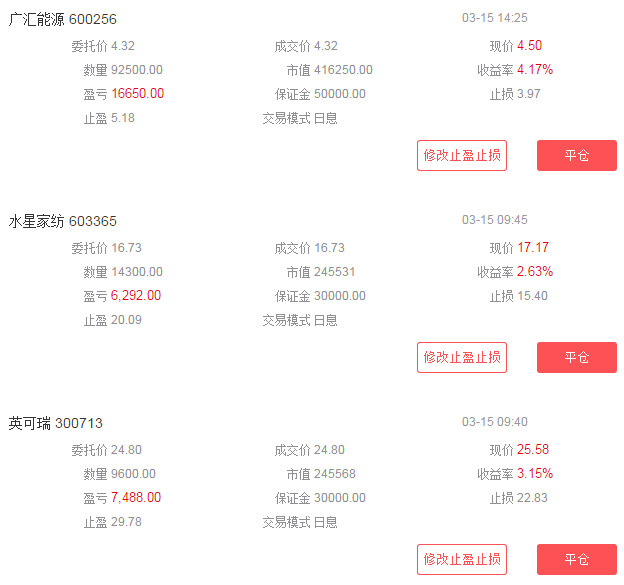Click the current price 25.58 value
The height and width of the screenshot is (585, 624).
coord(533,450)
